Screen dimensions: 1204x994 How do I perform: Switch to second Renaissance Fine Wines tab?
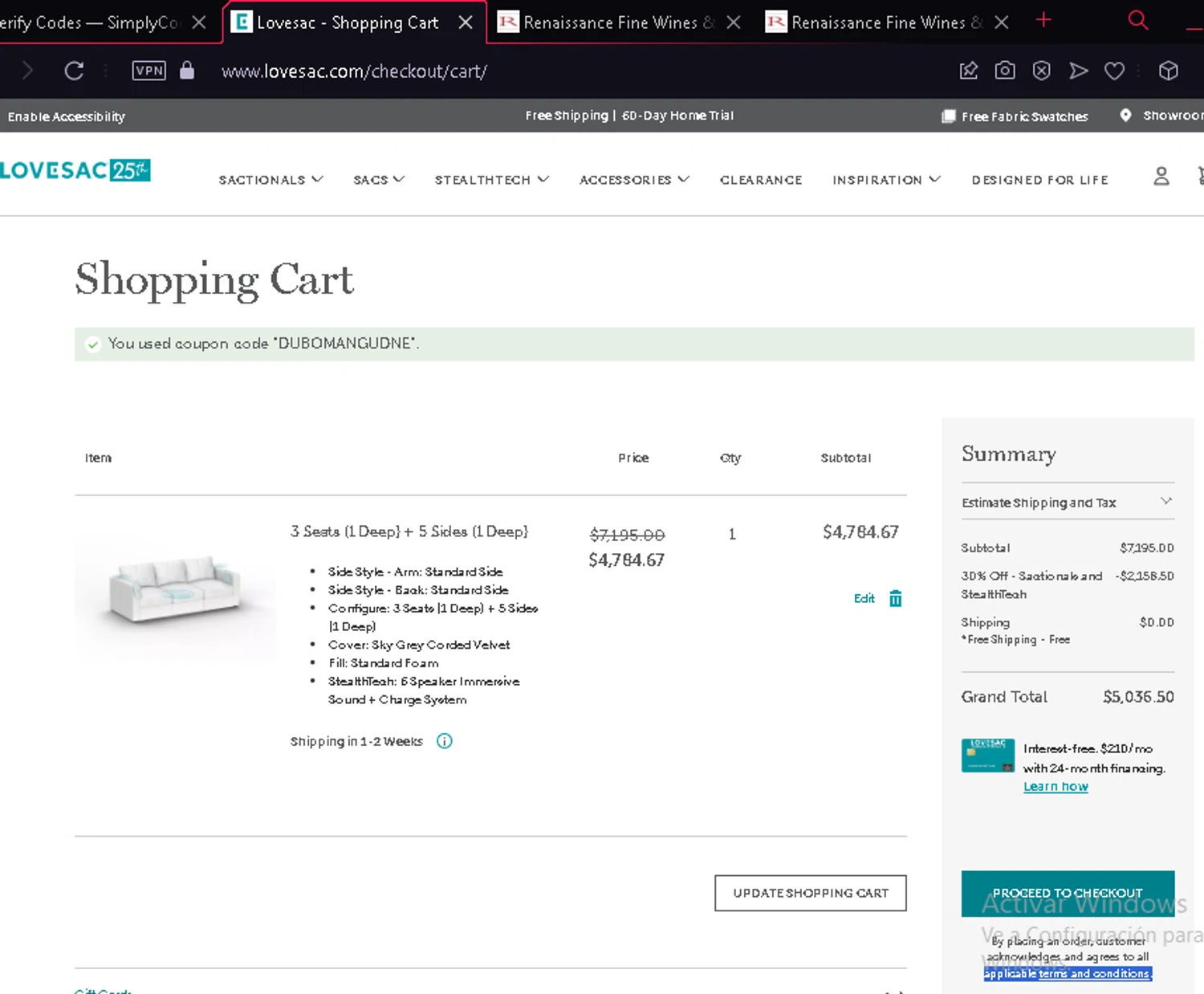pos(887,22)
